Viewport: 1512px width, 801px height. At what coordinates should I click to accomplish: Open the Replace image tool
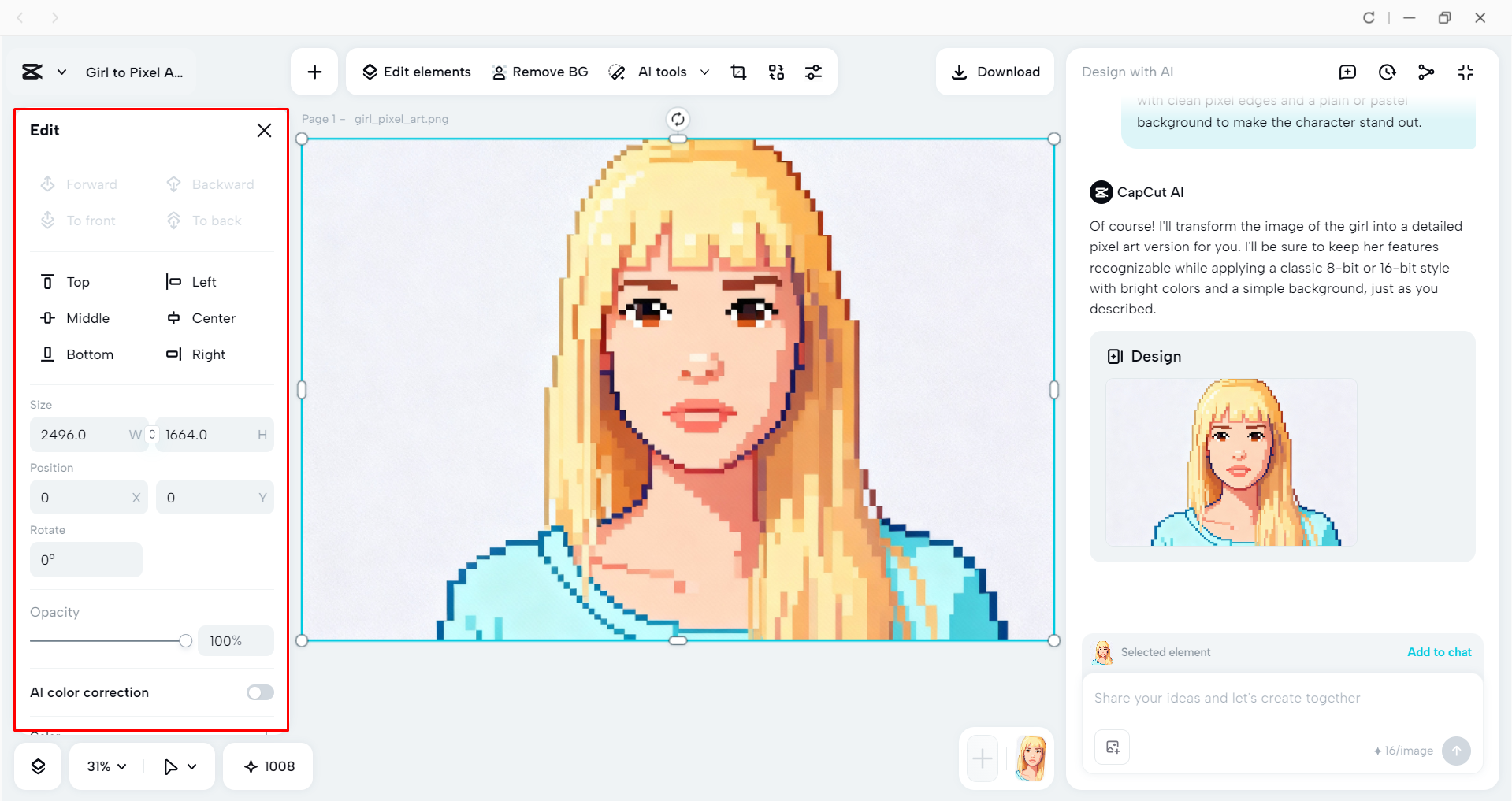(776, 72)
